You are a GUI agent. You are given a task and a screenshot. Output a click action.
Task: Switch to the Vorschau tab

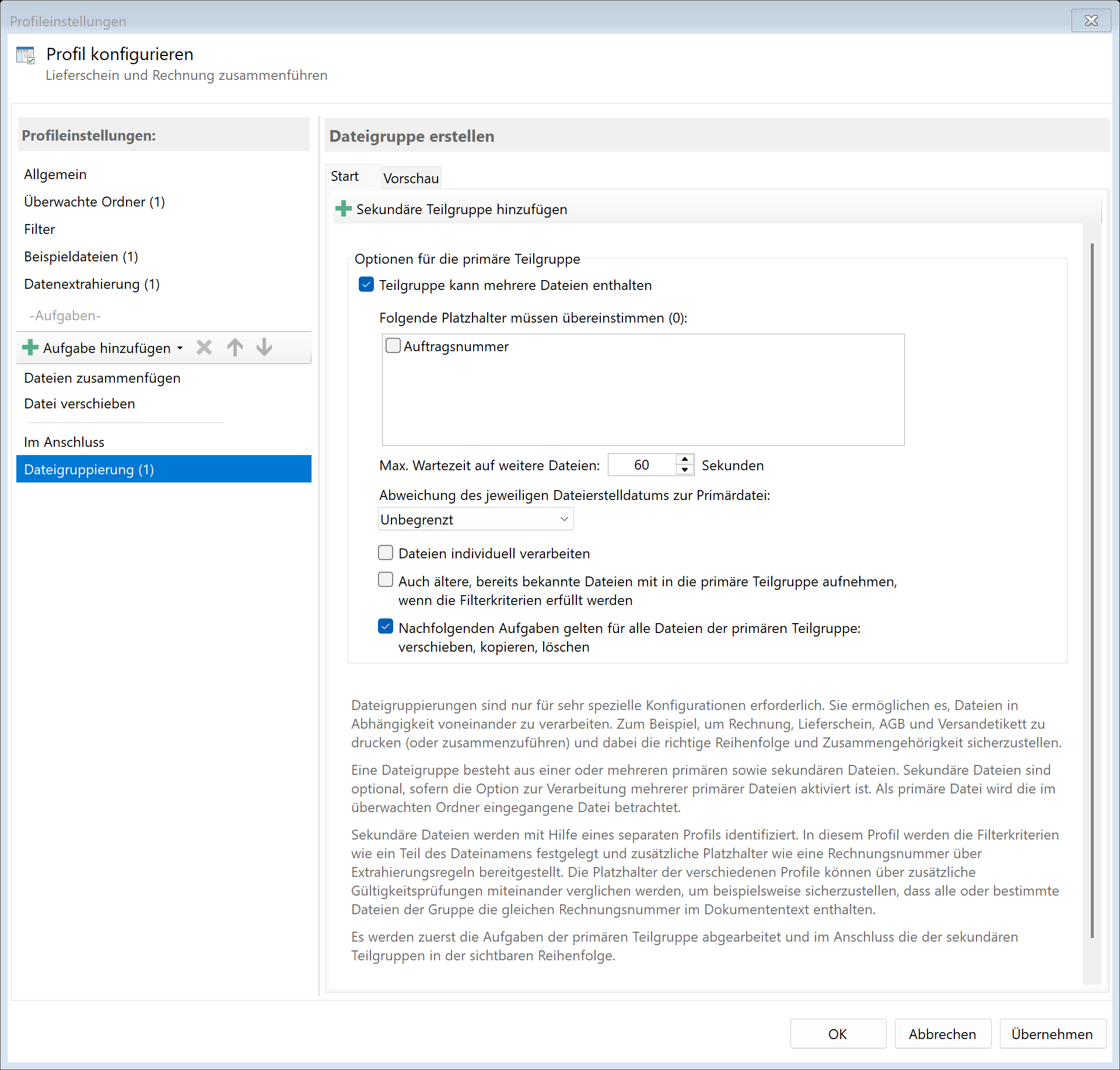point(411,178)
